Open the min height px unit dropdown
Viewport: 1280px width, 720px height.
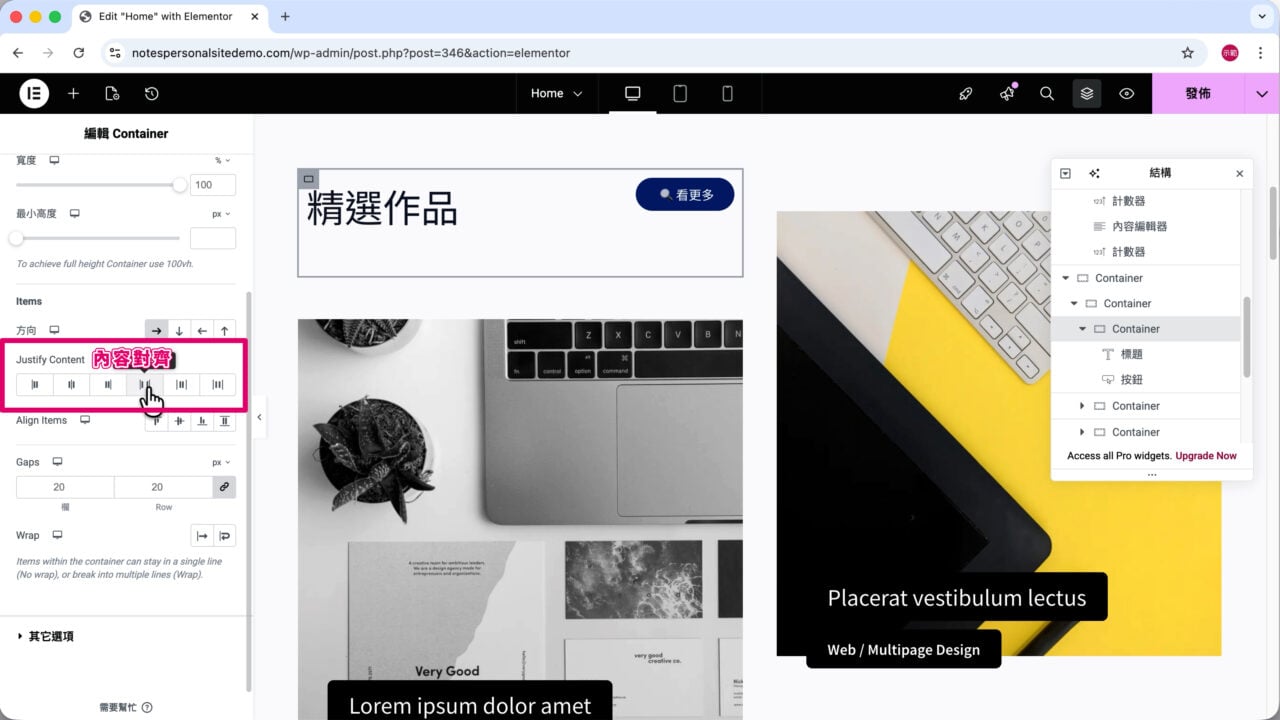click(221, 214)
